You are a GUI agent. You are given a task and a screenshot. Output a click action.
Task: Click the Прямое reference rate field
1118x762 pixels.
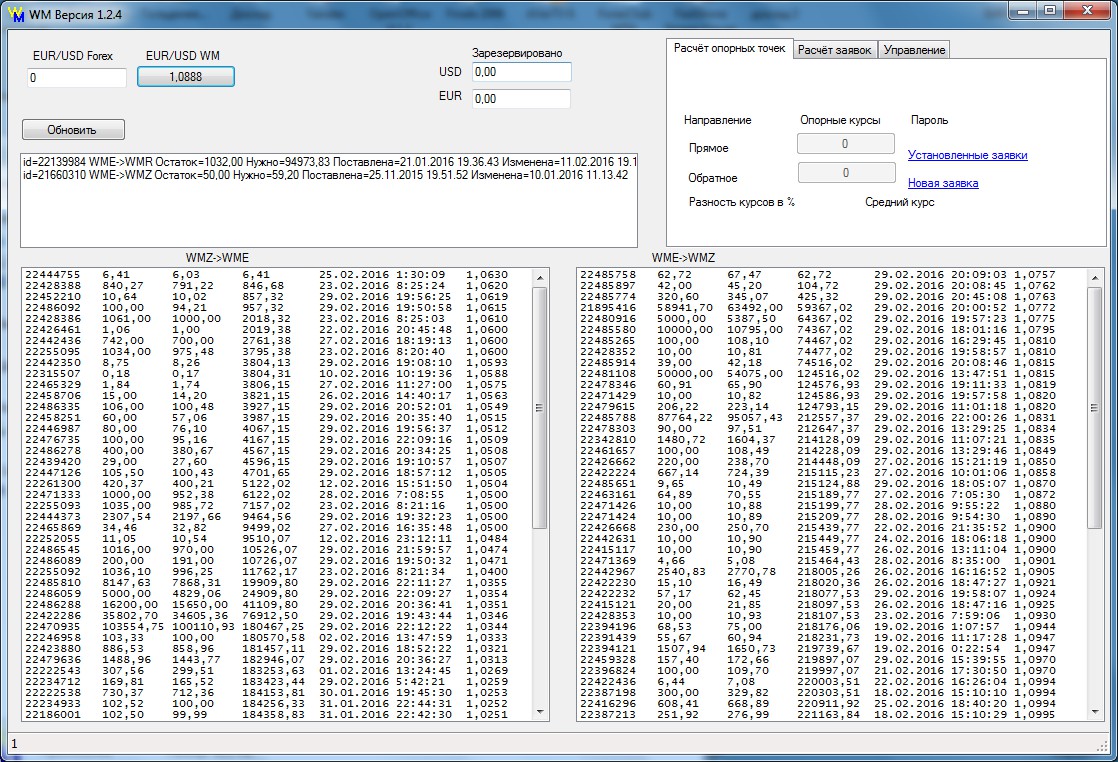[846, 144]
